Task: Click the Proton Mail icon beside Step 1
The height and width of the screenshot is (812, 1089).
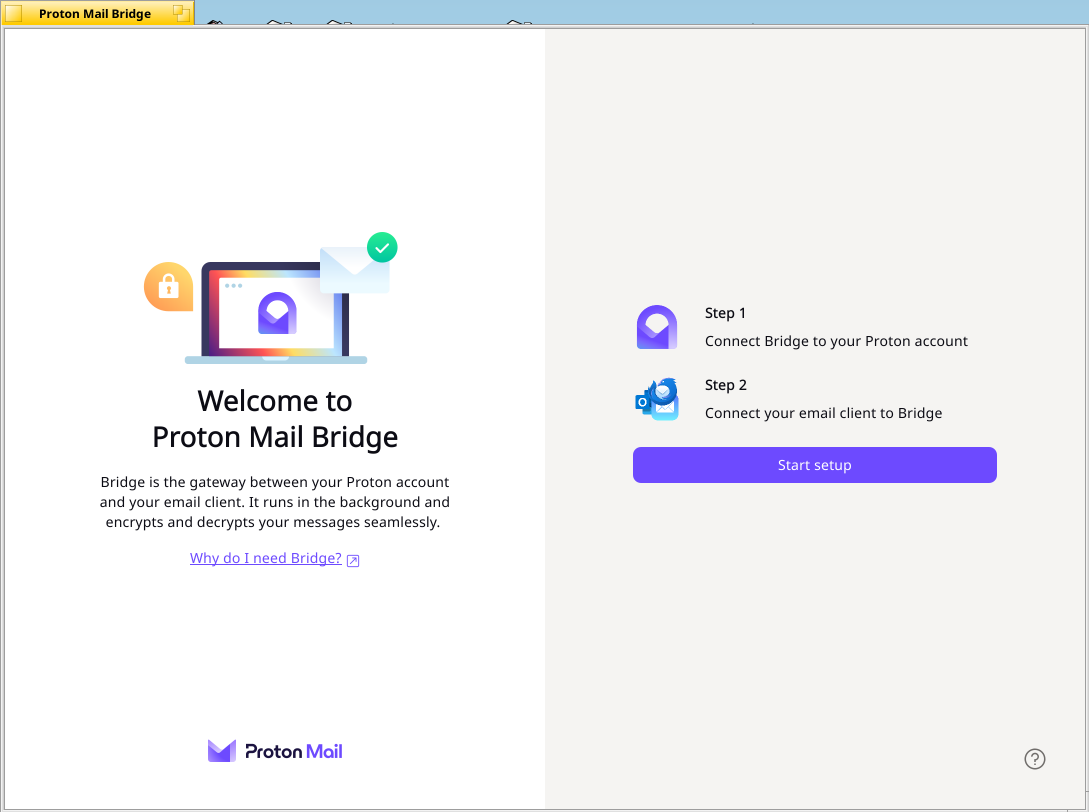Action: click(656, 326)
